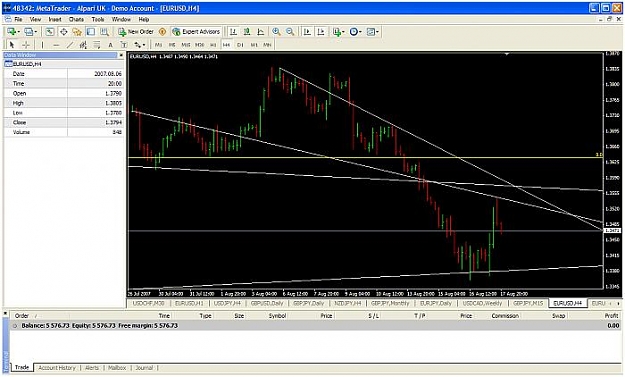625x377 pixels.
Task: Open the Charts menu
Action: coord(76,19)
